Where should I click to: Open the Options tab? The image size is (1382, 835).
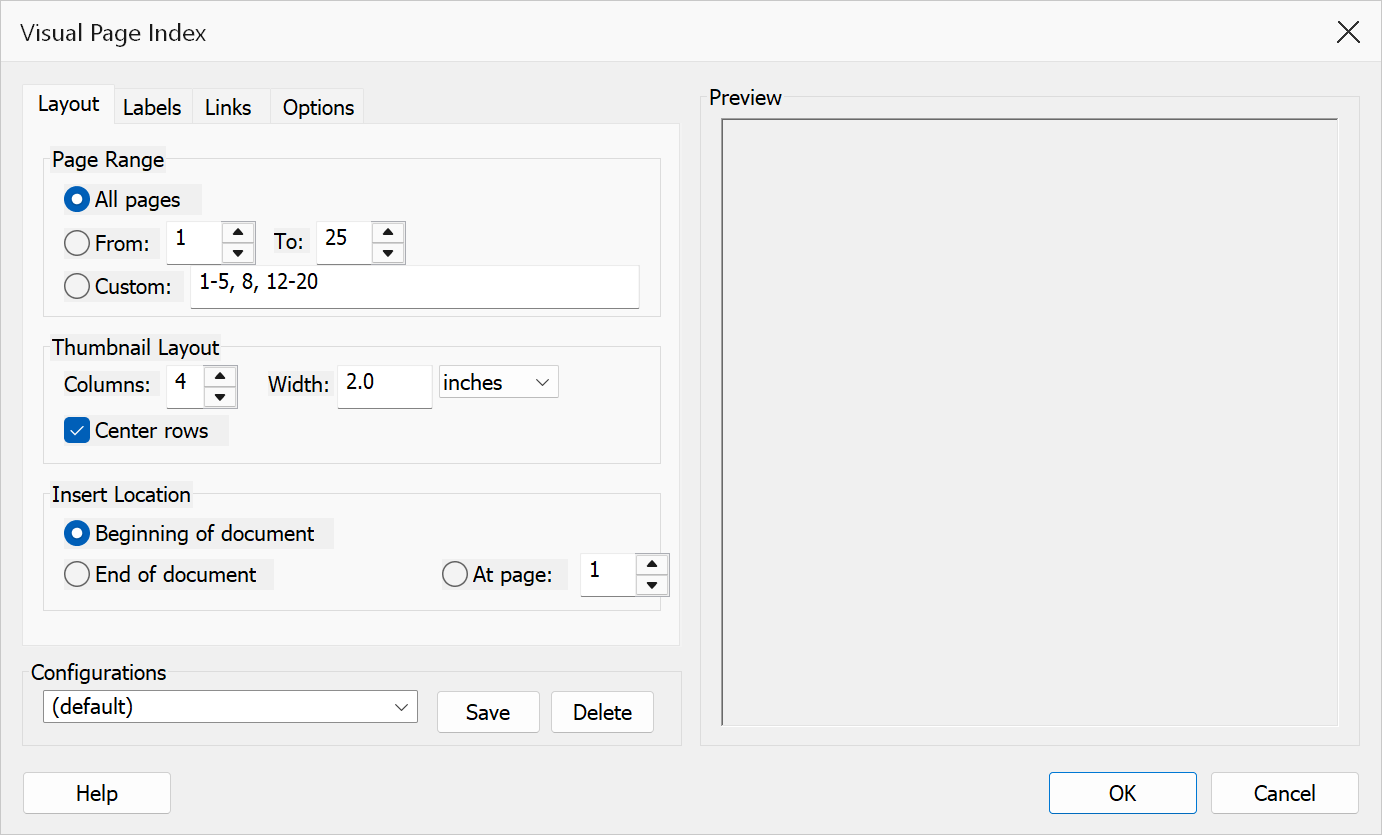pos(318,107)
